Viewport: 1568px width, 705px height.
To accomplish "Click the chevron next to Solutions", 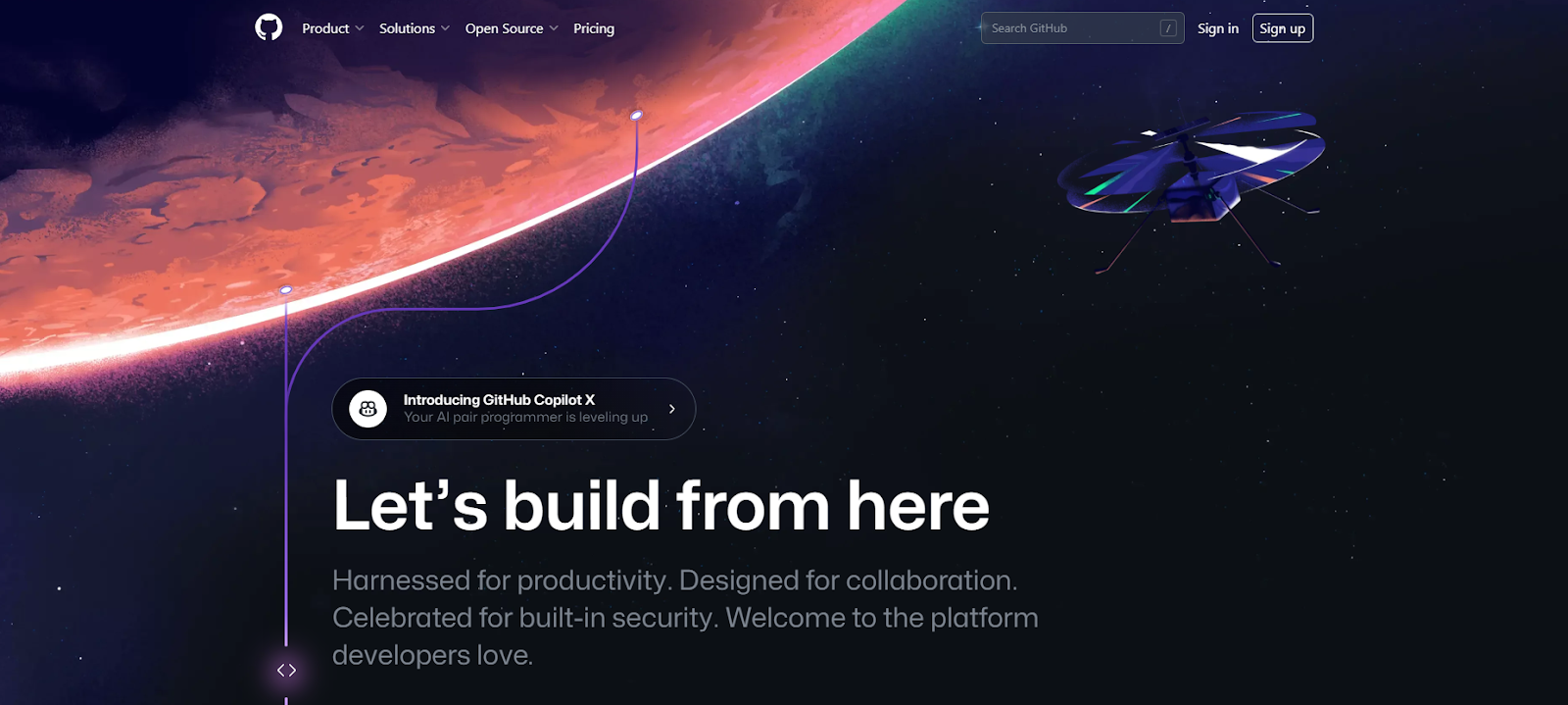I will click(445, 28).
